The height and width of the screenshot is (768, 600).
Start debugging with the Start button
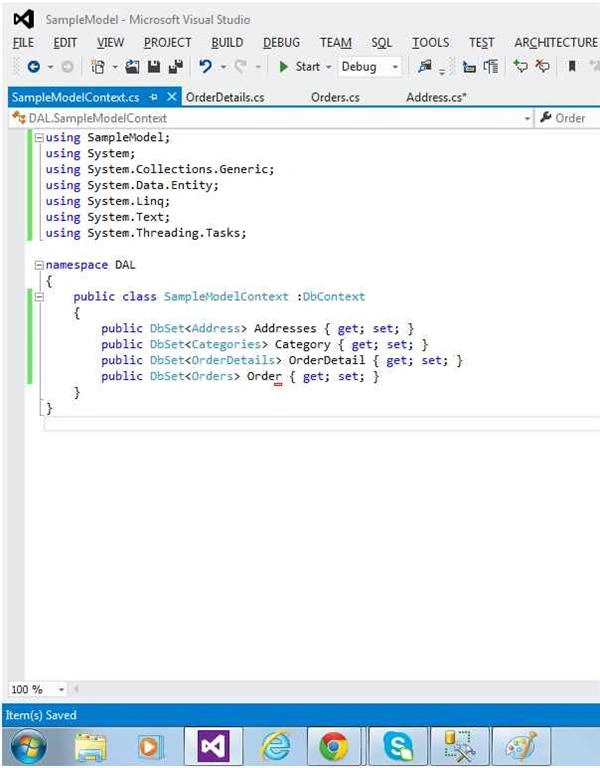[x=299, y=67]
